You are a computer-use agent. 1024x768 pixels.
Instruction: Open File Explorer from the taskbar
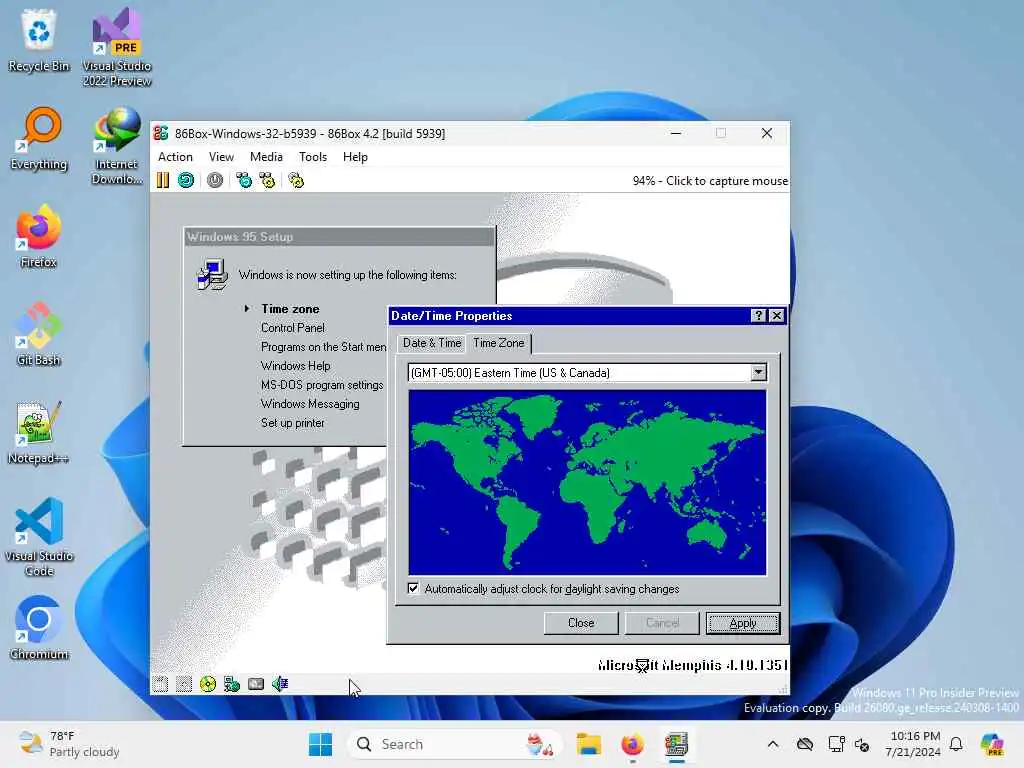pos(588,744)
